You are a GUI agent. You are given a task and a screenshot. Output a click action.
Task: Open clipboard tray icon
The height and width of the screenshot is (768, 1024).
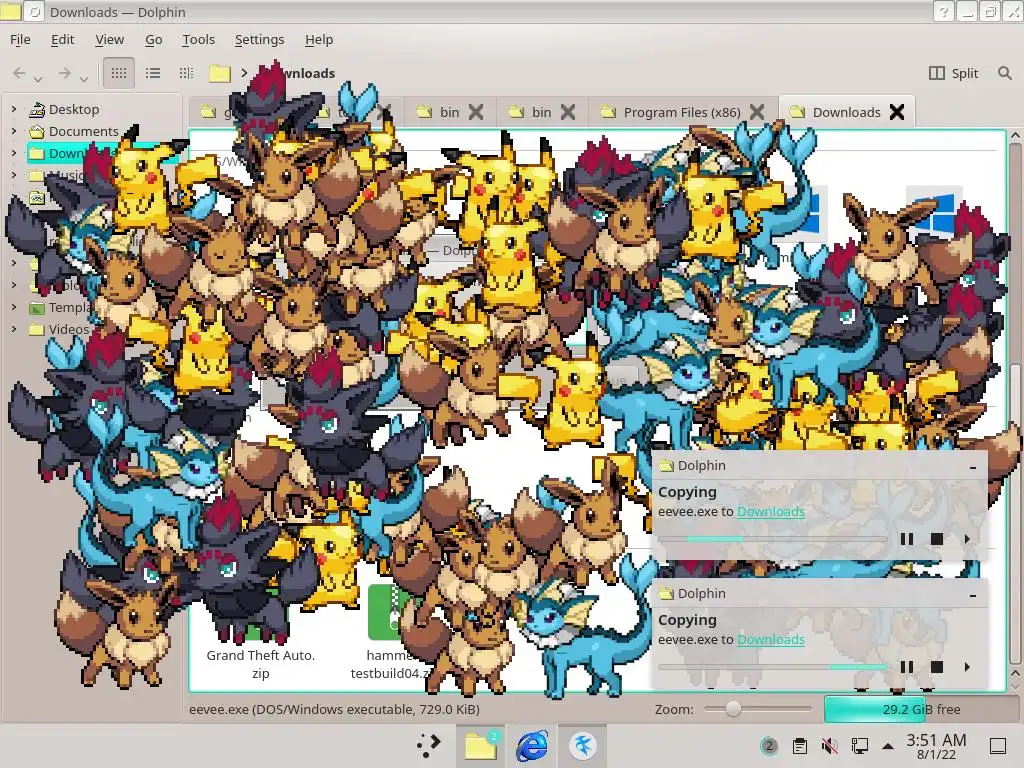pos(799,745)
